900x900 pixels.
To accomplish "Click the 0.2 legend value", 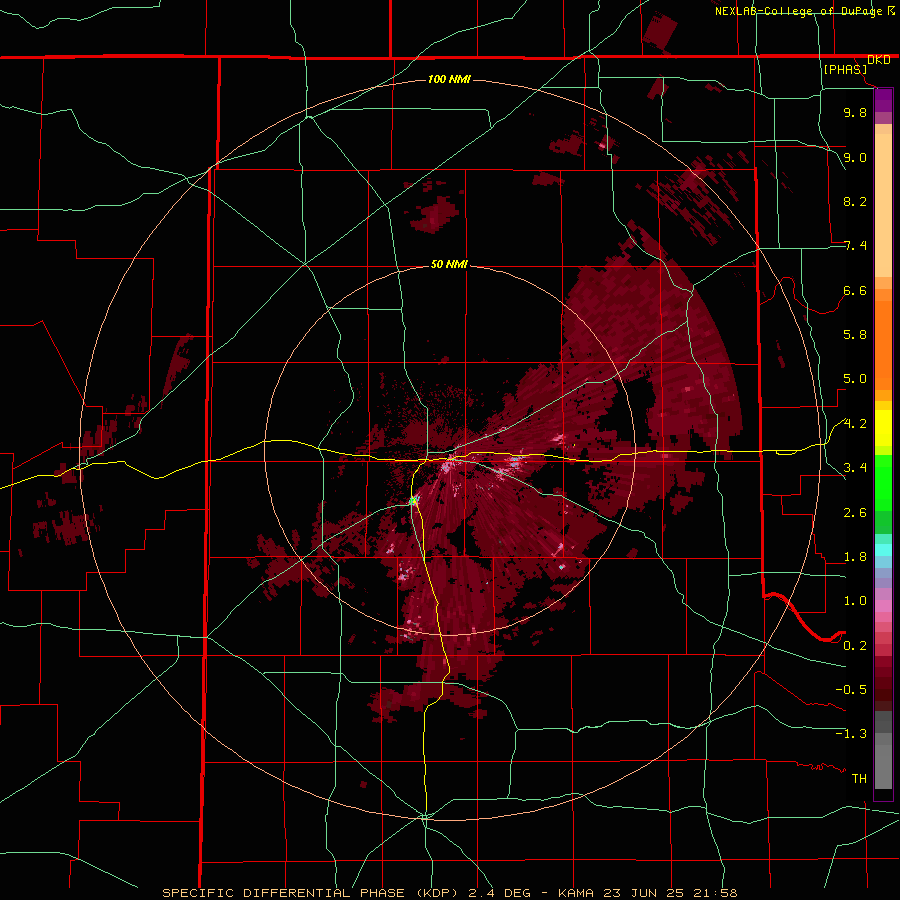I will coord(855,646).
